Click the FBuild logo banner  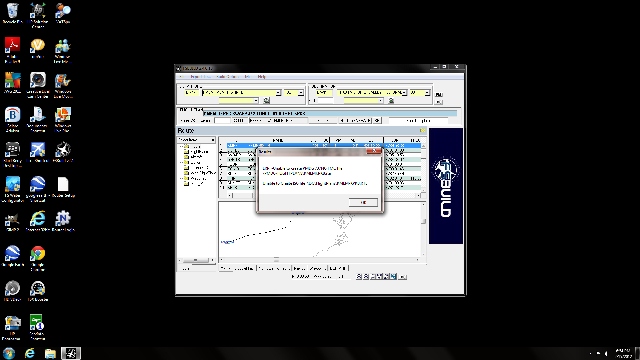pos(446,186)
